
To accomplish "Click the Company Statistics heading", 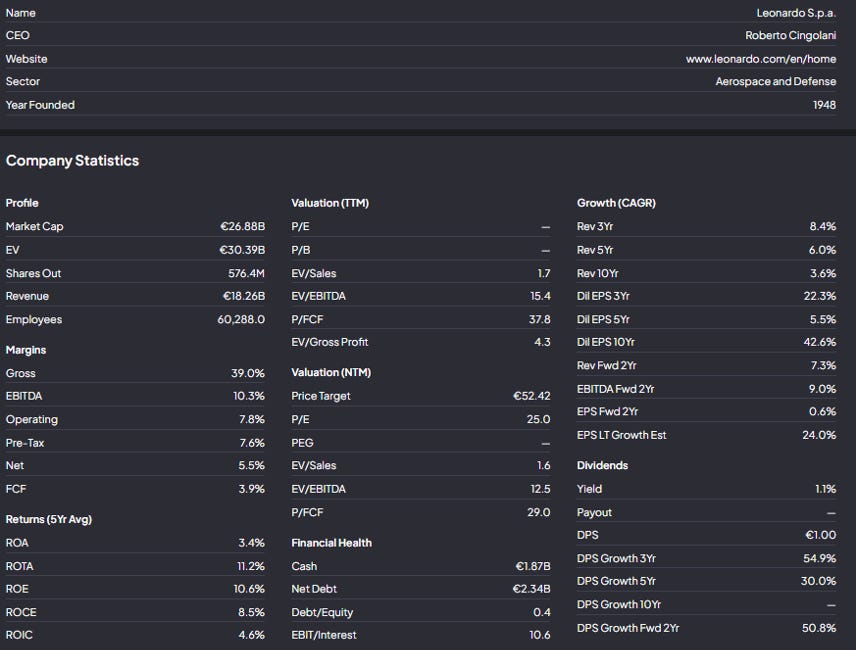I will tap(72, 161).
